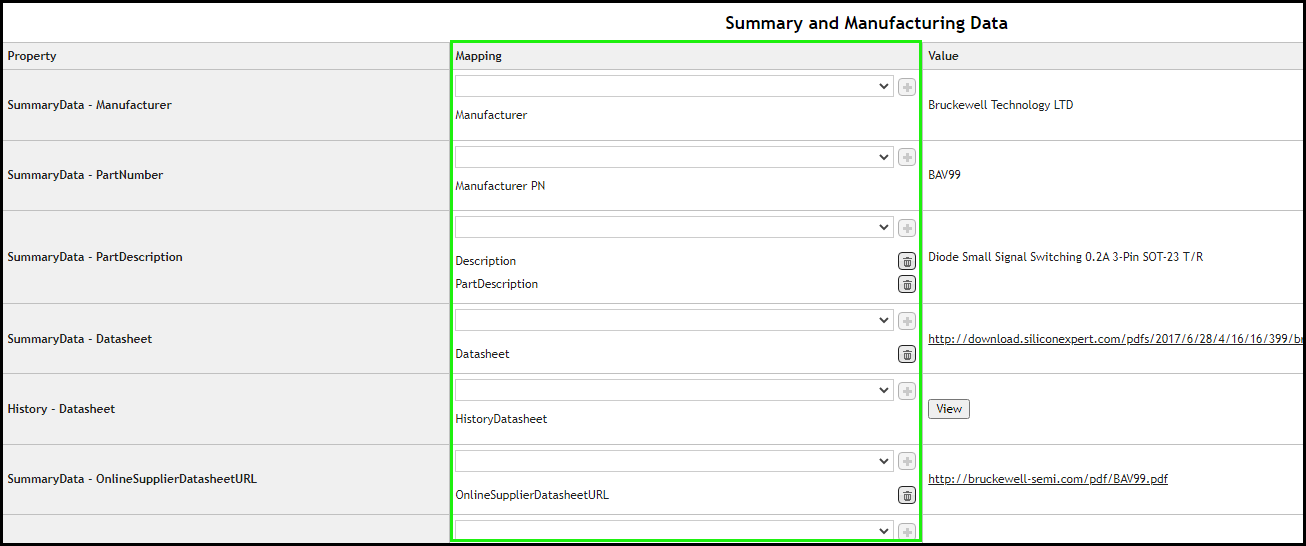Click the add icon in the History - Datasheet row
This screenshot has height=546, width=1306.
pyautogui.click(x=907, y=390)
